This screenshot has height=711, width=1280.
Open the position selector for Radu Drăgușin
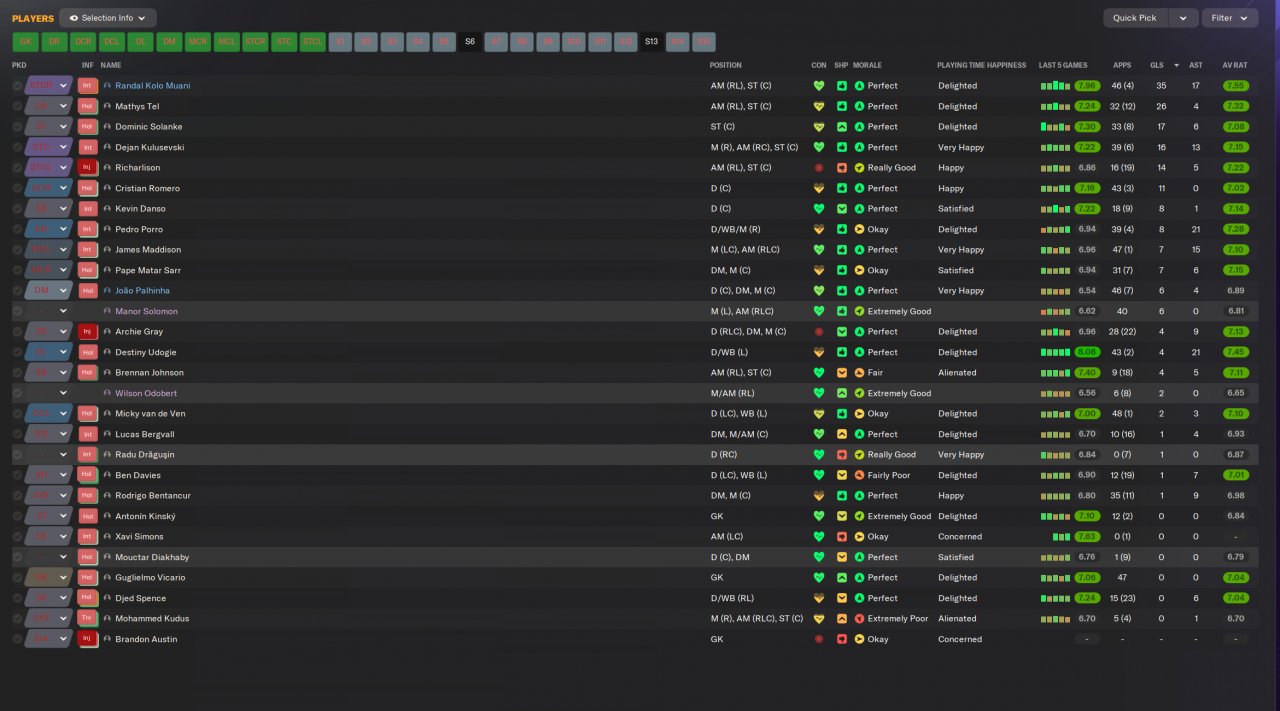(x=49, y=455)
